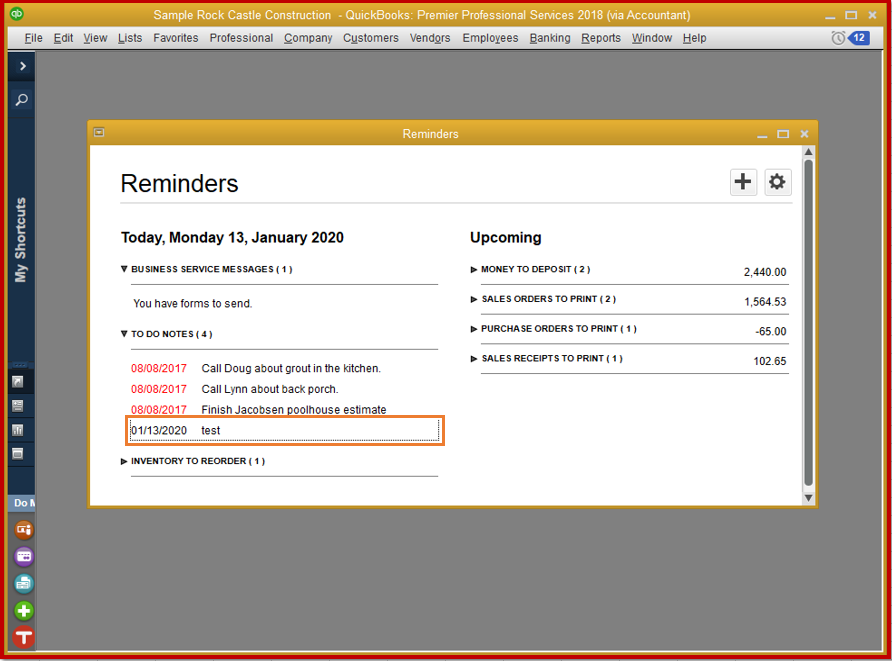Open the Customers menu
This screenshot has height=661, width=892.
370,38
